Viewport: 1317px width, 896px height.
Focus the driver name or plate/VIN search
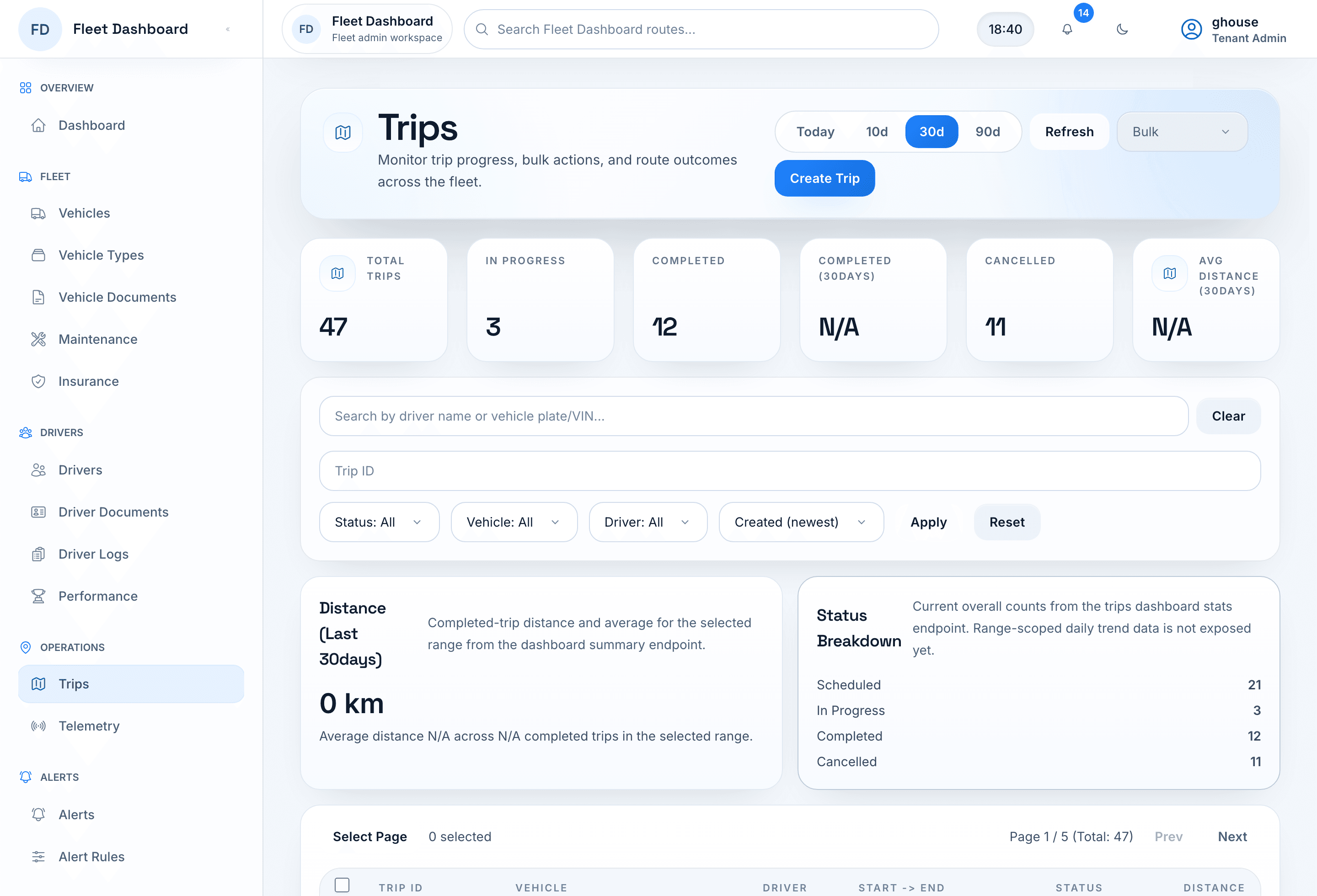coord(754,416)
